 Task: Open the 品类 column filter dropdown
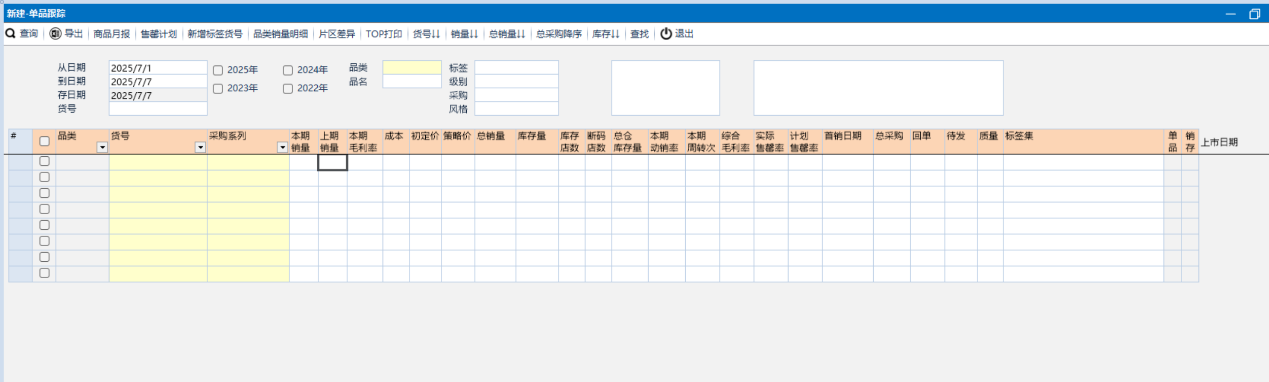[x=102, y=147]
